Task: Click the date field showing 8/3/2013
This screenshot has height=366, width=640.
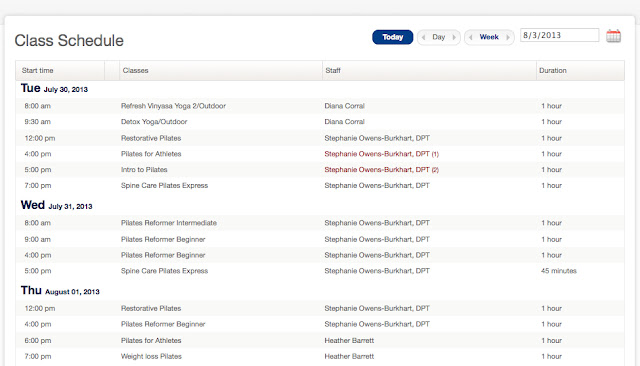Action: tap(560, 35)
